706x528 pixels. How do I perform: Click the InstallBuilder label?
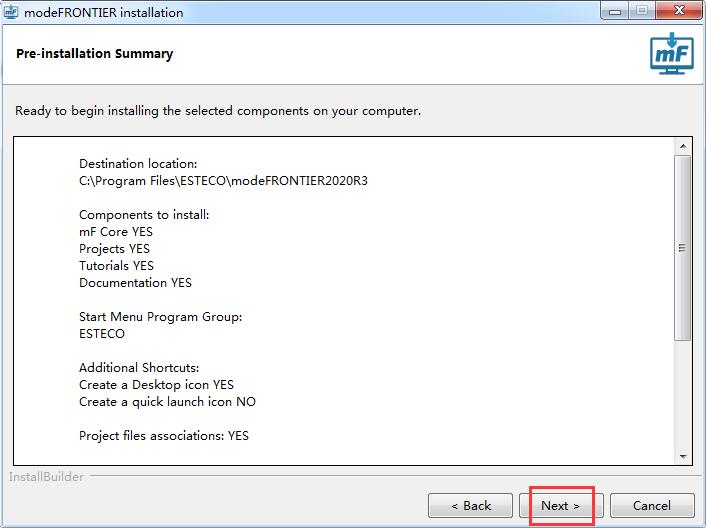coord(46,477)
